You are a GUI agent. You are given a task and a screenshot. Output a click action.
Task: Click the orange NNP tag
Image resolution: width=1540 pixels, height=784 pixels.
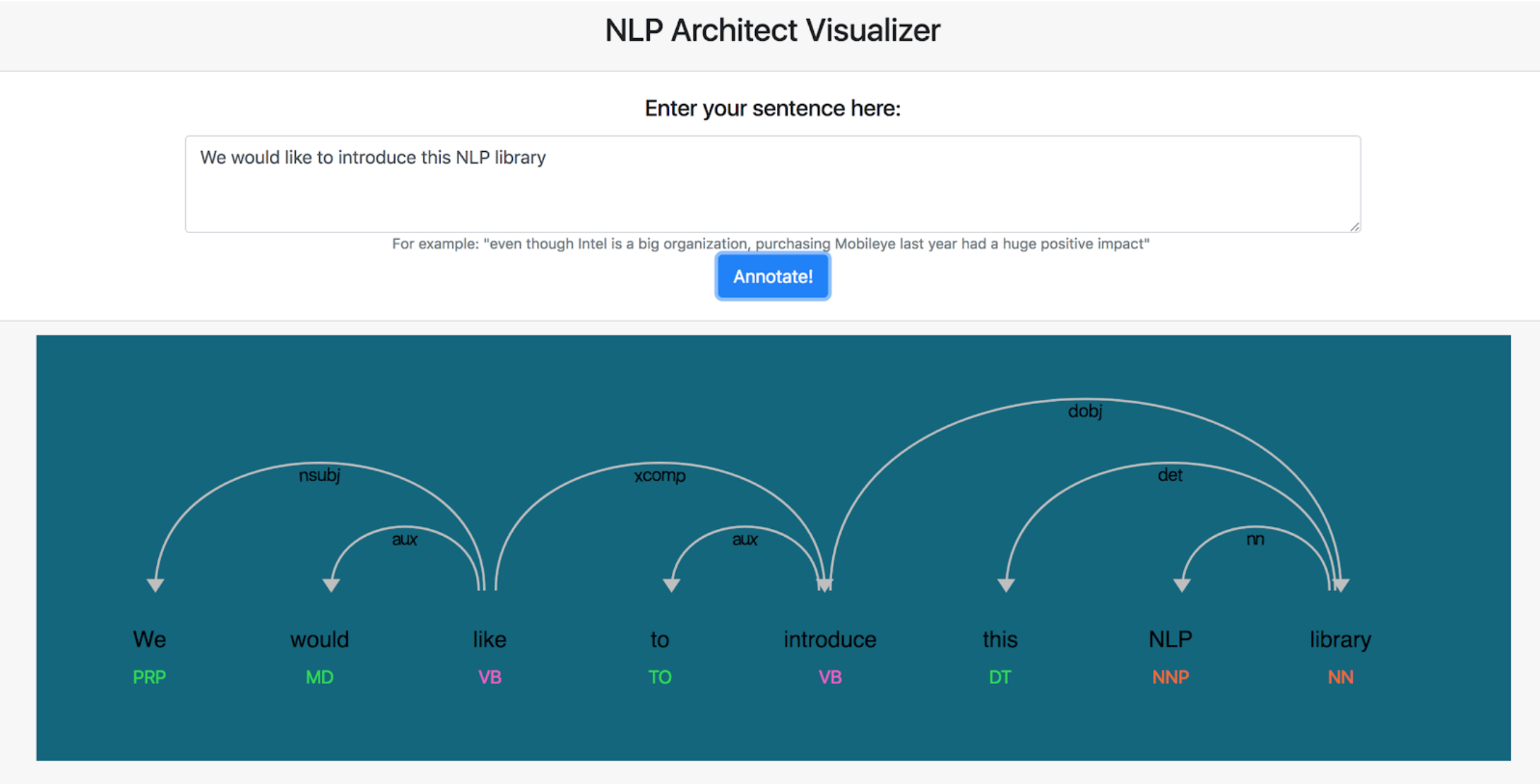1170,677
